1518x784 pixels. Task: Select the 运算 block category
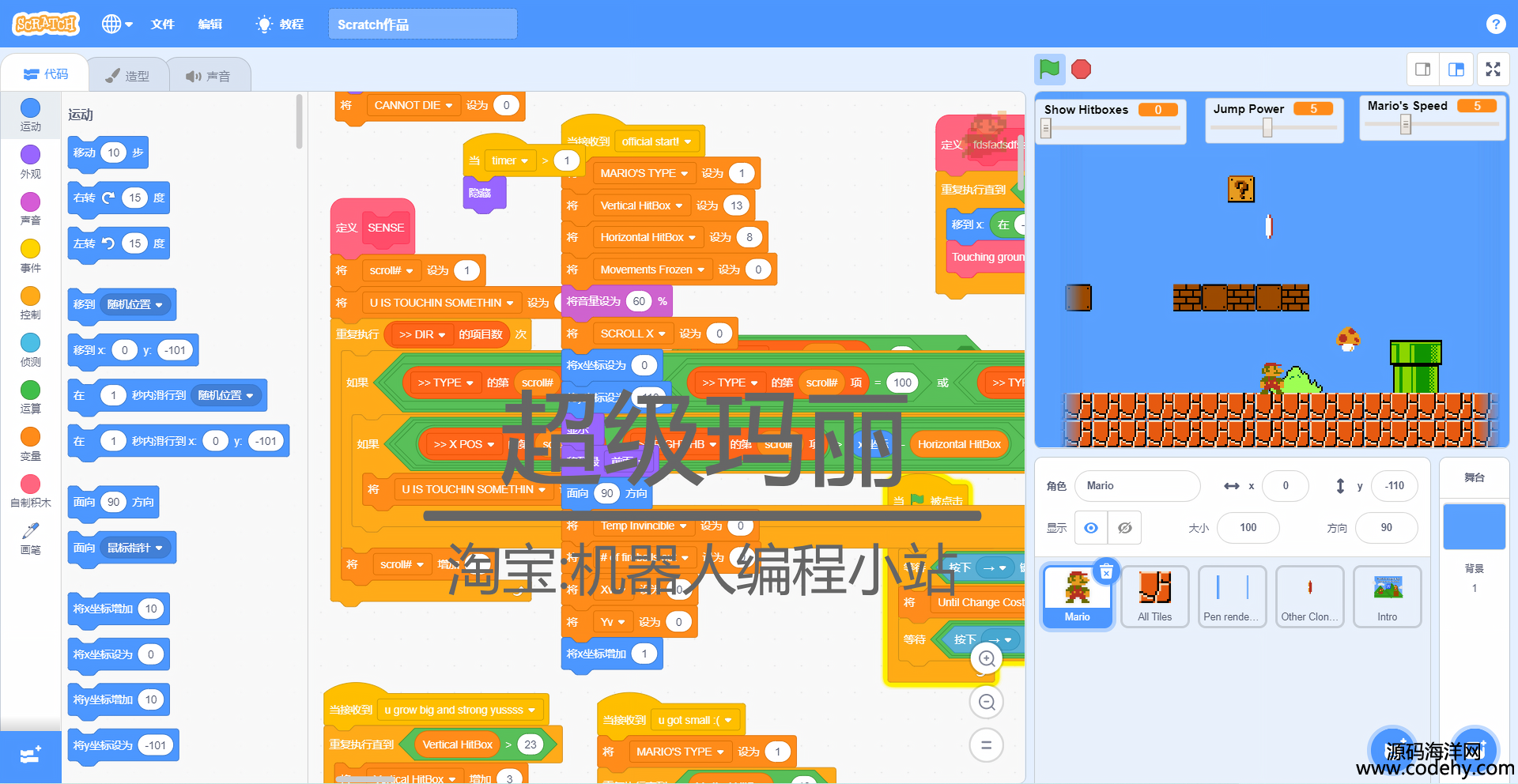[30, 397]
